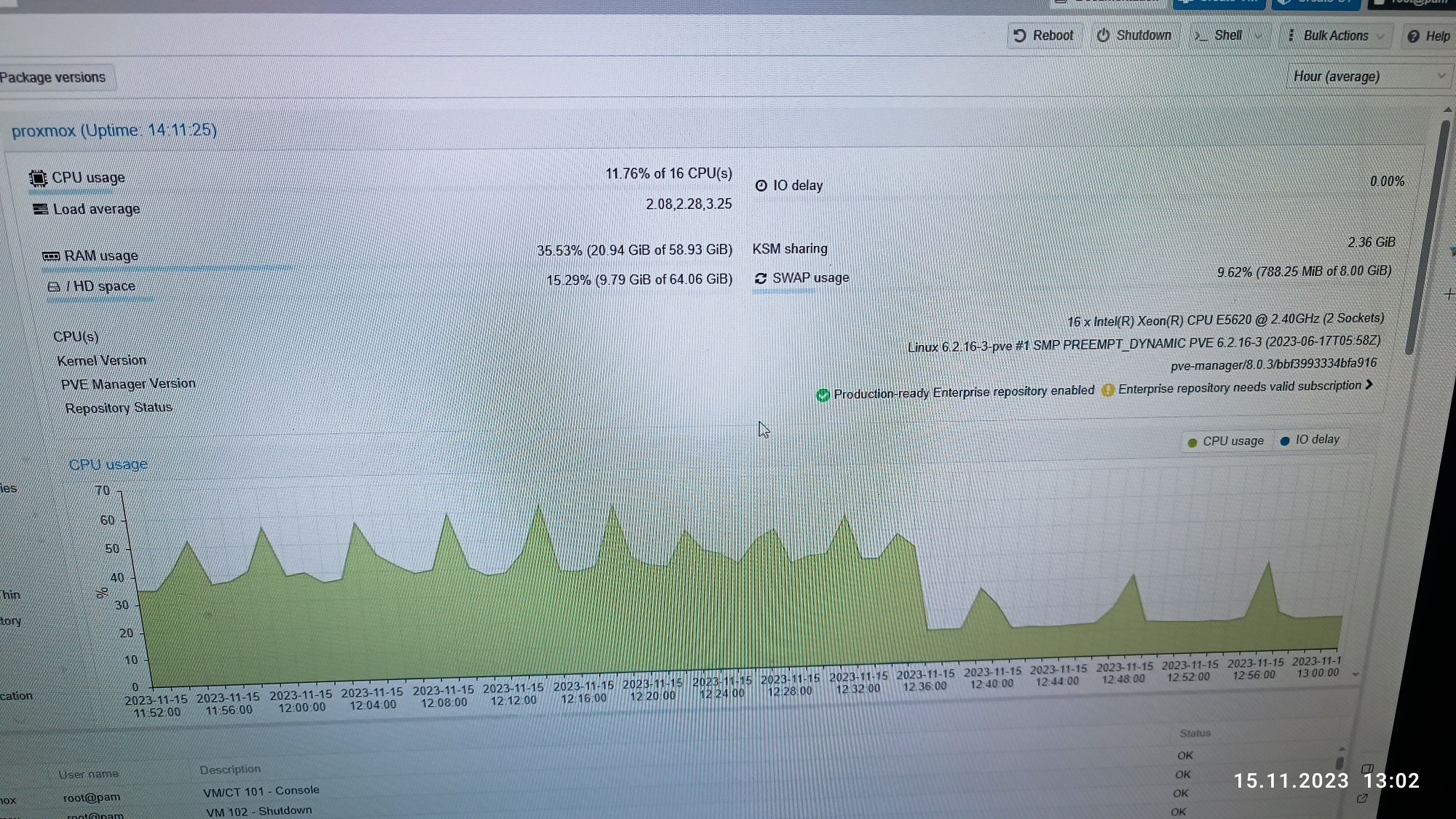Click the PVE Manager Version label

click(x=128, y=384)
